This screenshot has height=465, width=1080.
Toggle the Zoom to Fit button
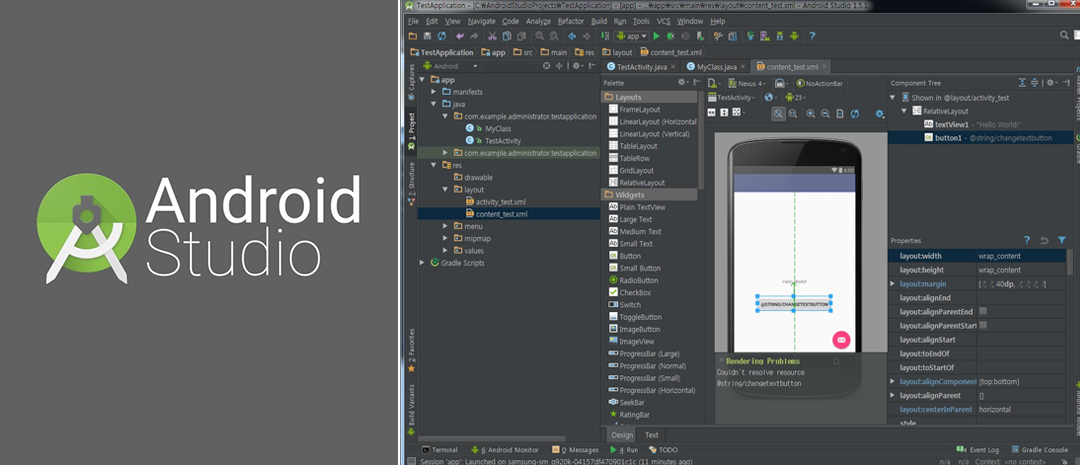pos(778,114)
